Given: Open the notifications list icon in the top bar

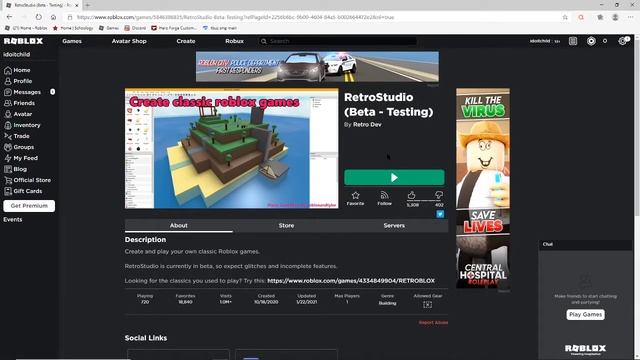Looking at the screenshot, I should 573,41.
